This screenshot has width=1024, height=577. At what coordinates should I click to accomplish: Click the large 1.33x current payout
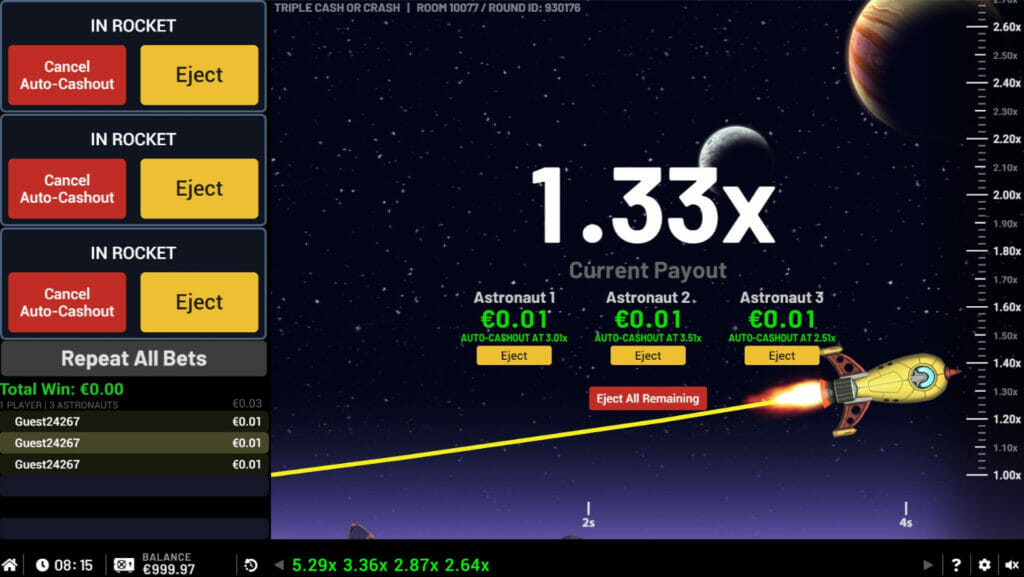pyautogui.click(x=653, y=205)
